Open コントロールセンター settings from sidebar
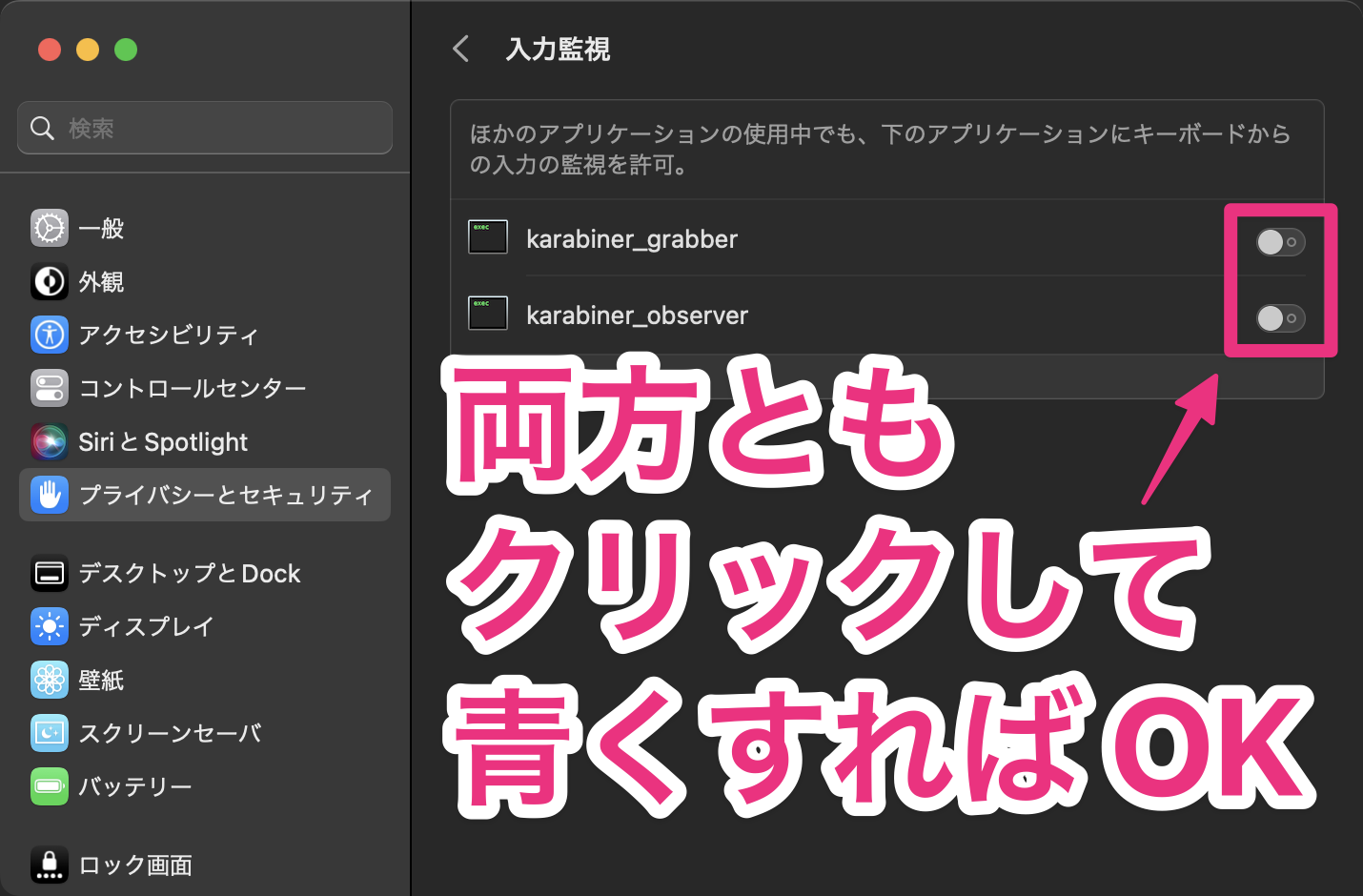 tap(49, 388)
